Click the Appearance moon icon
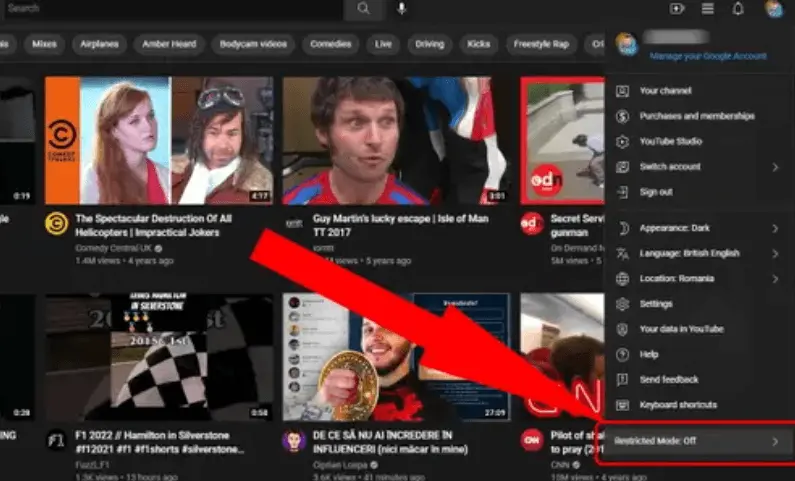 (x=623, y=228)
